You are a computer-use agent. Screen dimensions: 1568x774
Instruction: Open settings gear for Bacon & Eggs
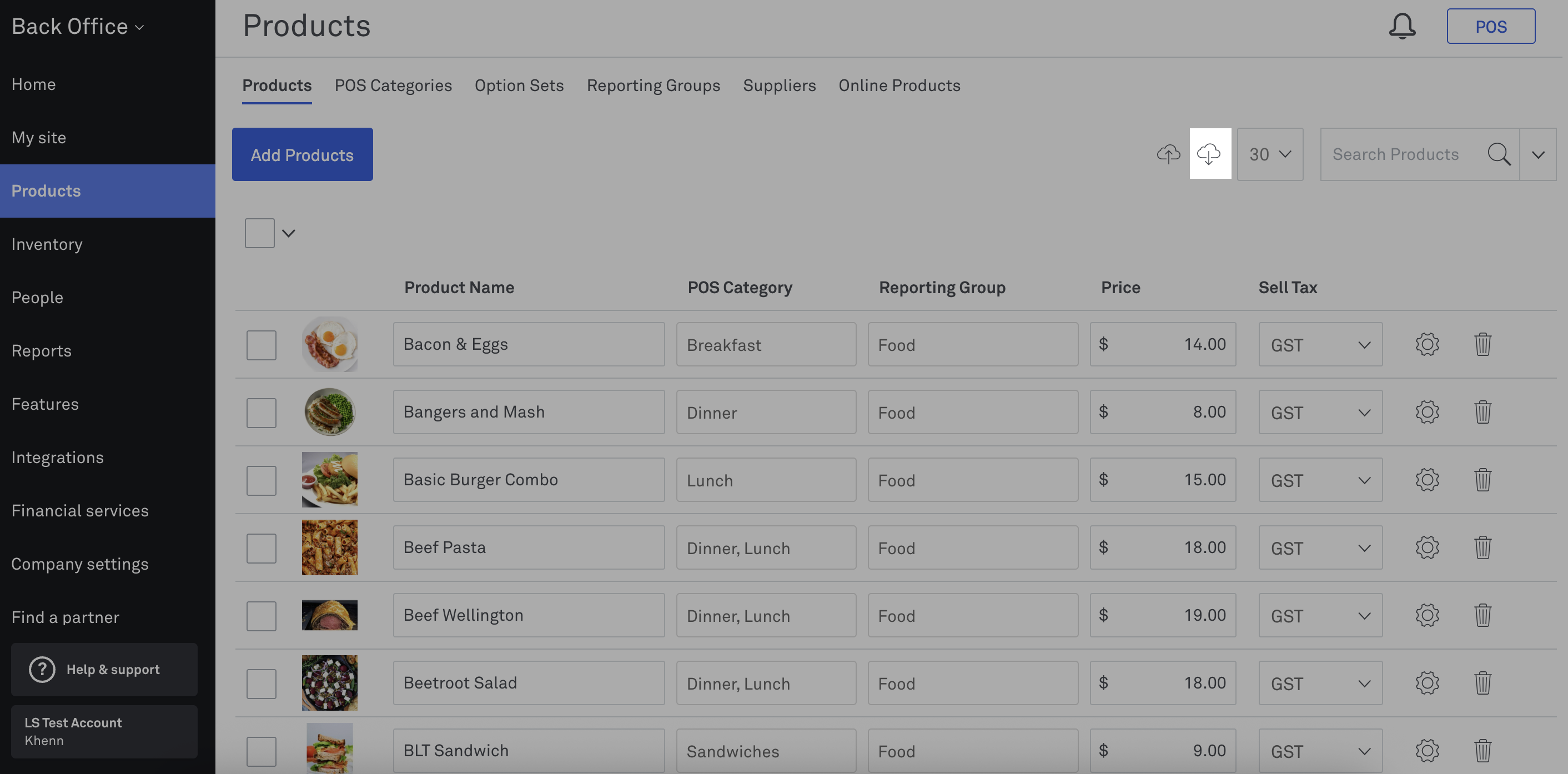(x=1427, y=344)
